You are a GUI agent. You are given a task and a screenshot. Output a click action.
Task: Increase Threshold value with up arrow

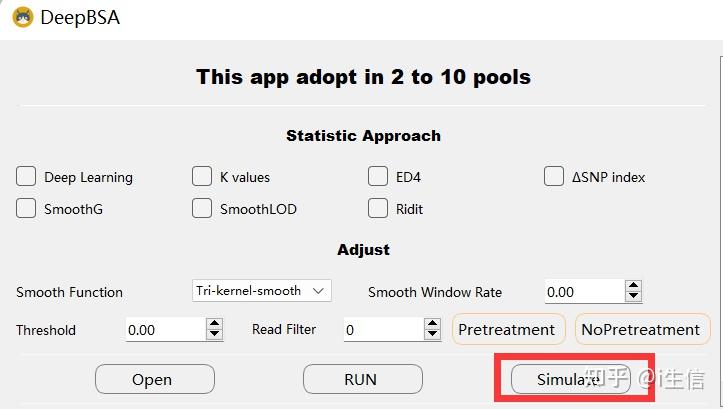coord(214,324)
